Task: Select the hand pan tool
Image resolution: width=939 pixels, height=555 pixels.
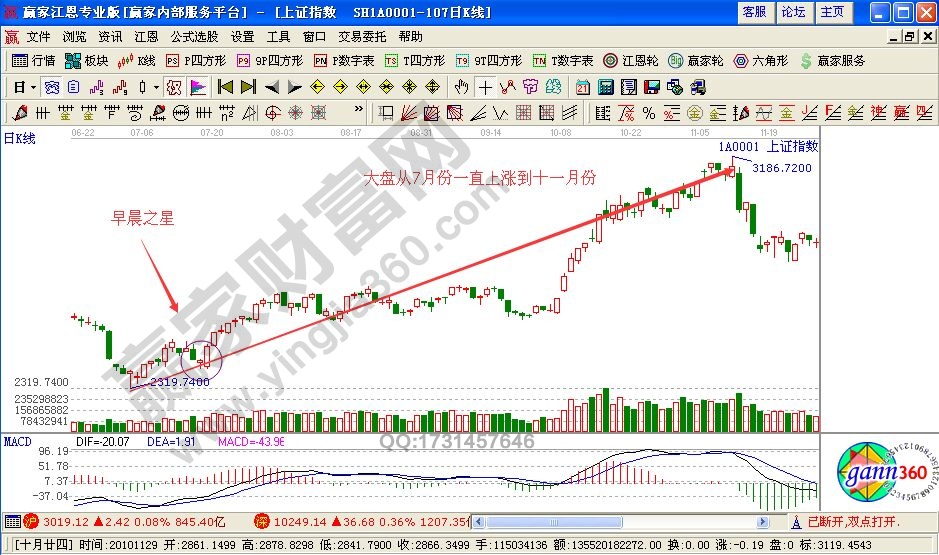Action: click(461, 87)
